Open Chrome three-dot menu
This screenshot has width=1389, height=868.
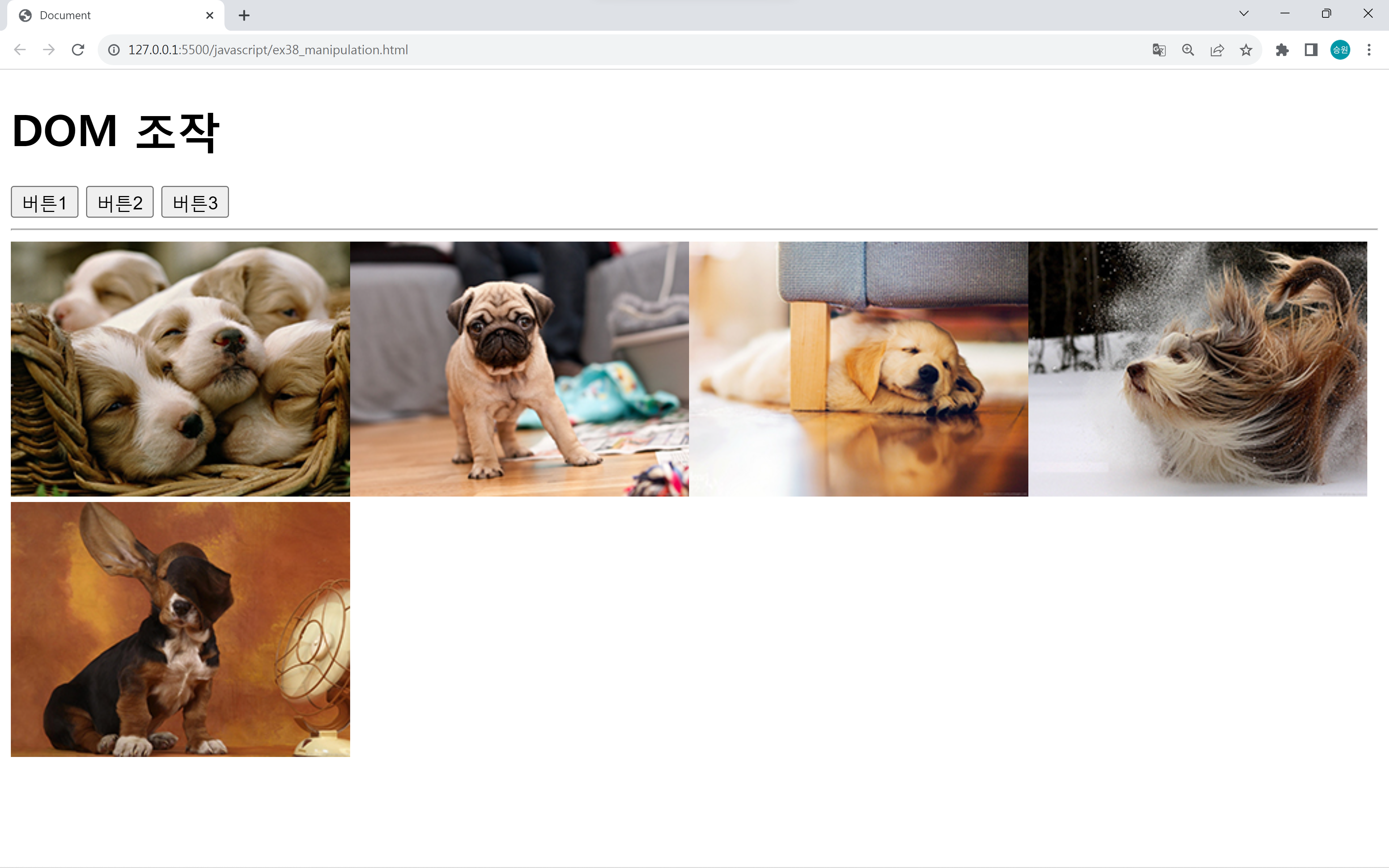click(x=1369, y=50)
